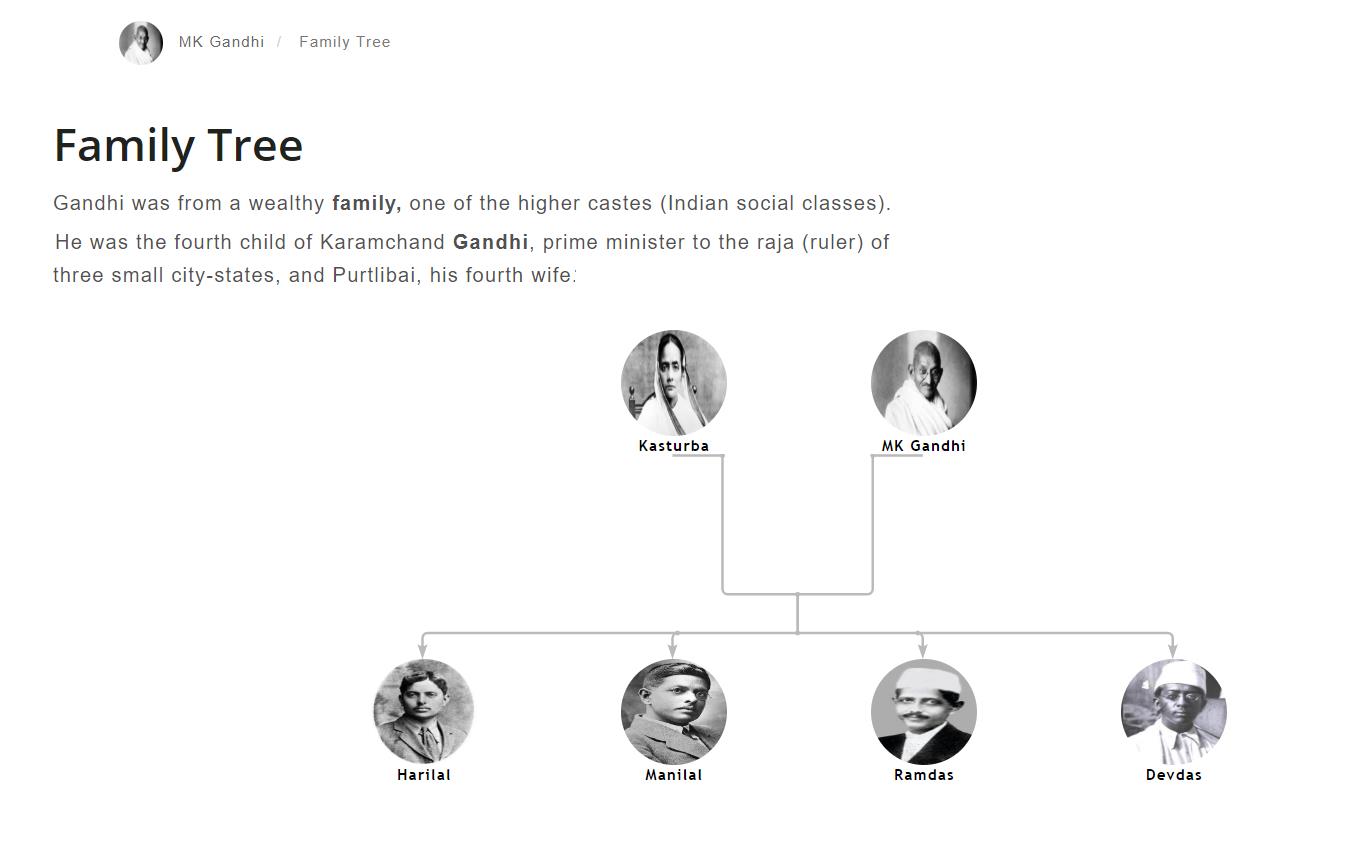Click the bold word 'family,' in the intro
1347x844 pixels.
pyautogui.click(x=366, y=203)
